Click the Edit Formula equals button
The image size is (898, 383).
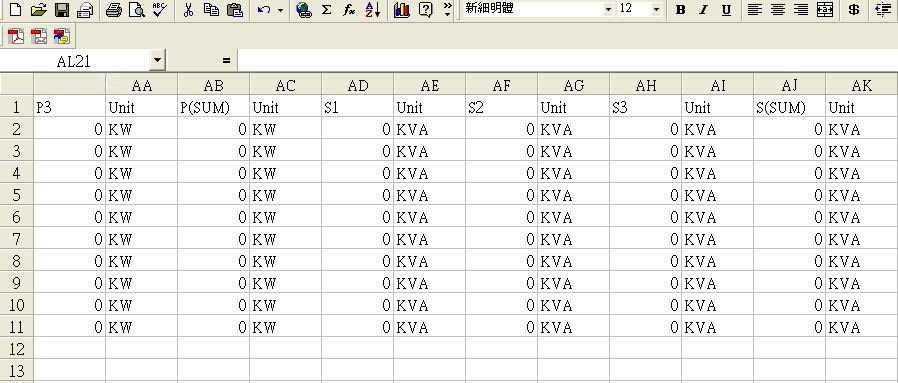(226, 60)
